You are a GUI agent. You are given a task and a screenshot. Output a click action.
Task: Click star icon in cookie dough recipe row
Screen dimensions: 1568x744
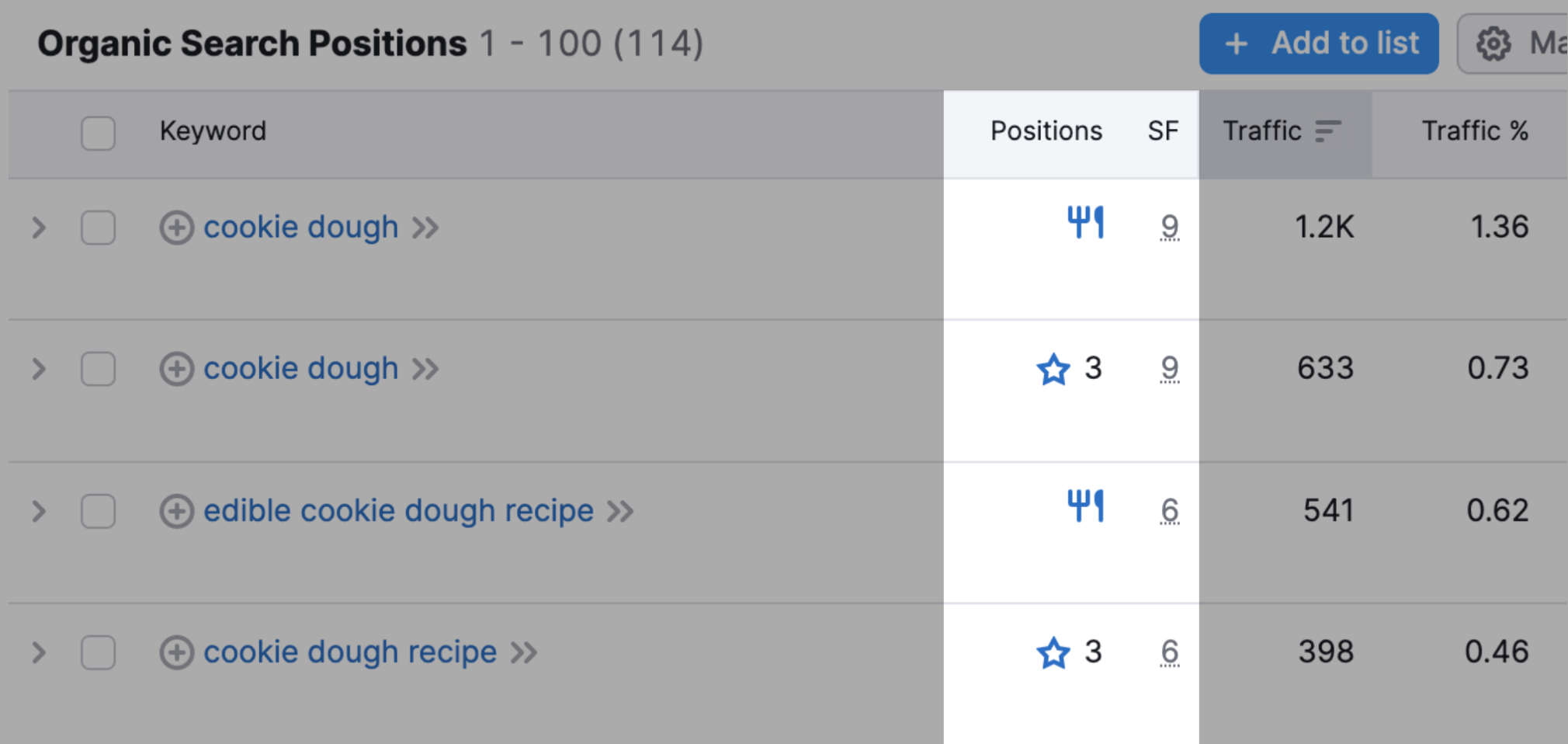[x=1053, y=652]
